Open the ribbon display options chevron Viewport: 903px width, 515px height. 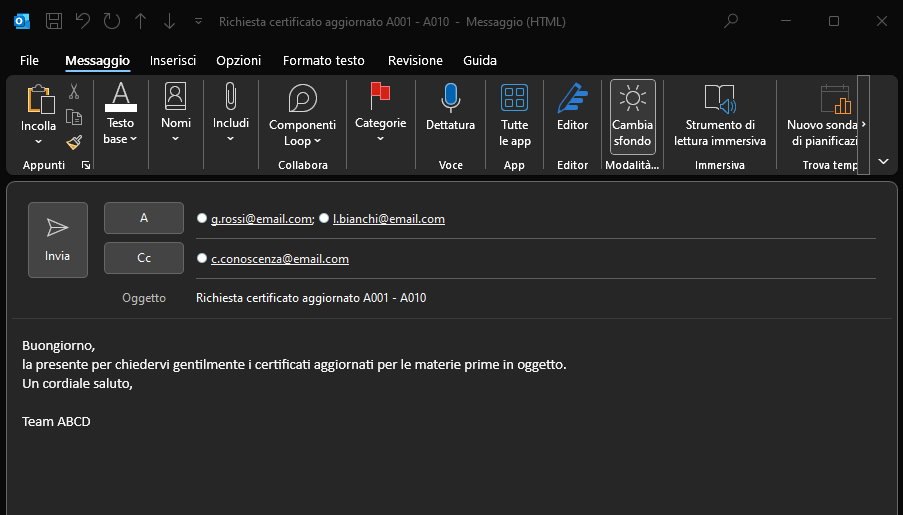click(x=883, y=162)
